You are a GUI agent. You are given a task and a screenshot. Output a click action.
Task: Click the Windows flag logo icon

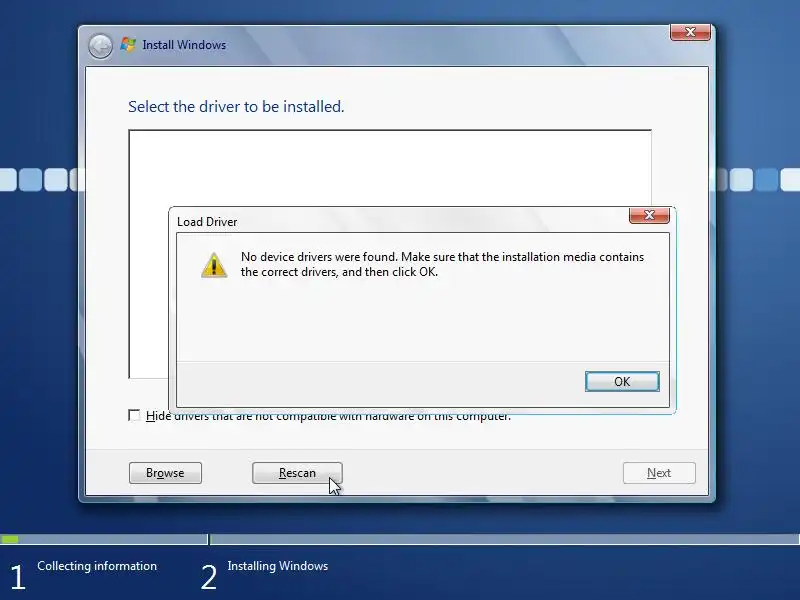(x=128, y=44)
